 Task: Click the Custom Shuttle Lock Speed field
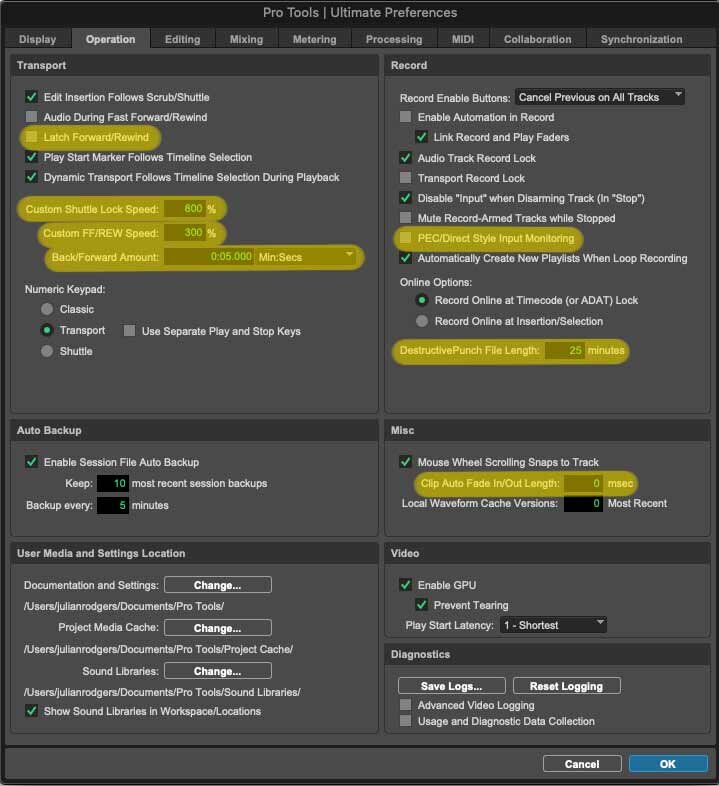184,209
